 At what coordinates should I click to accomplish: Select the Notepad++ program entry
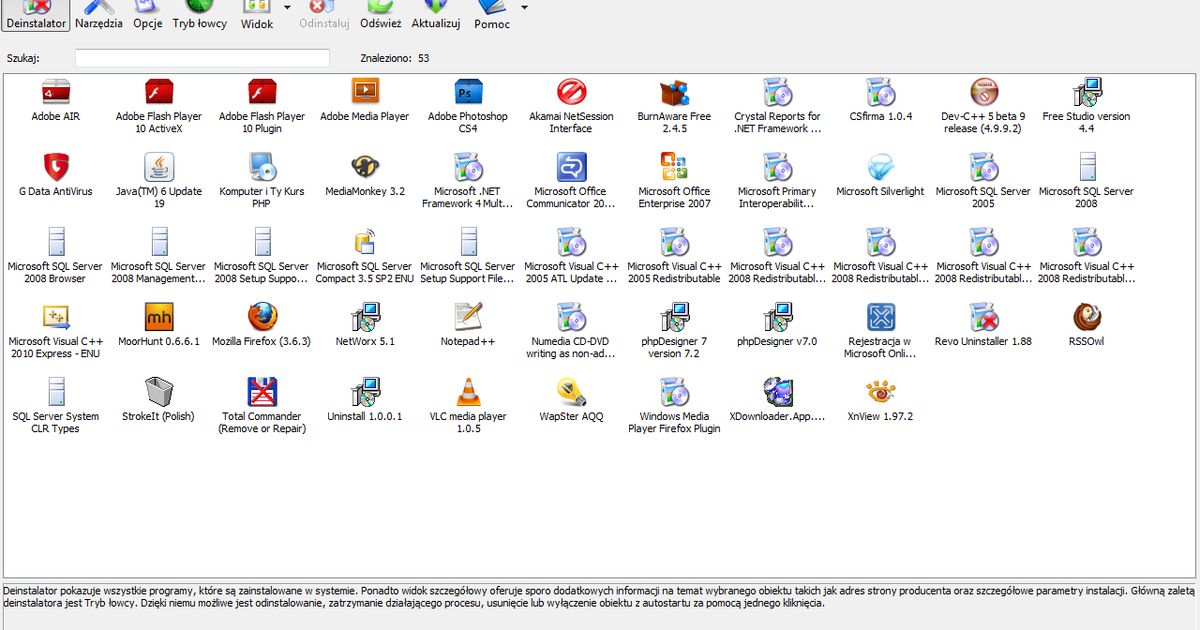[468, 319]
